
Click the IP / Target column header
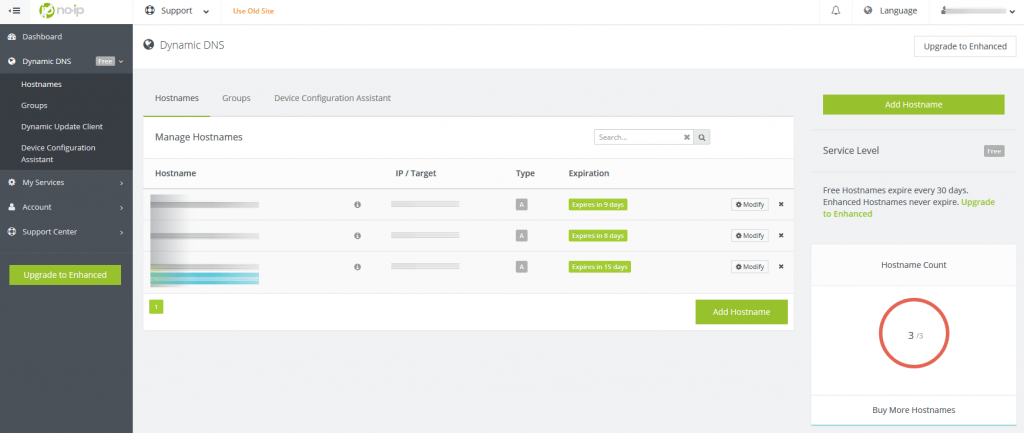click(415, 174)
